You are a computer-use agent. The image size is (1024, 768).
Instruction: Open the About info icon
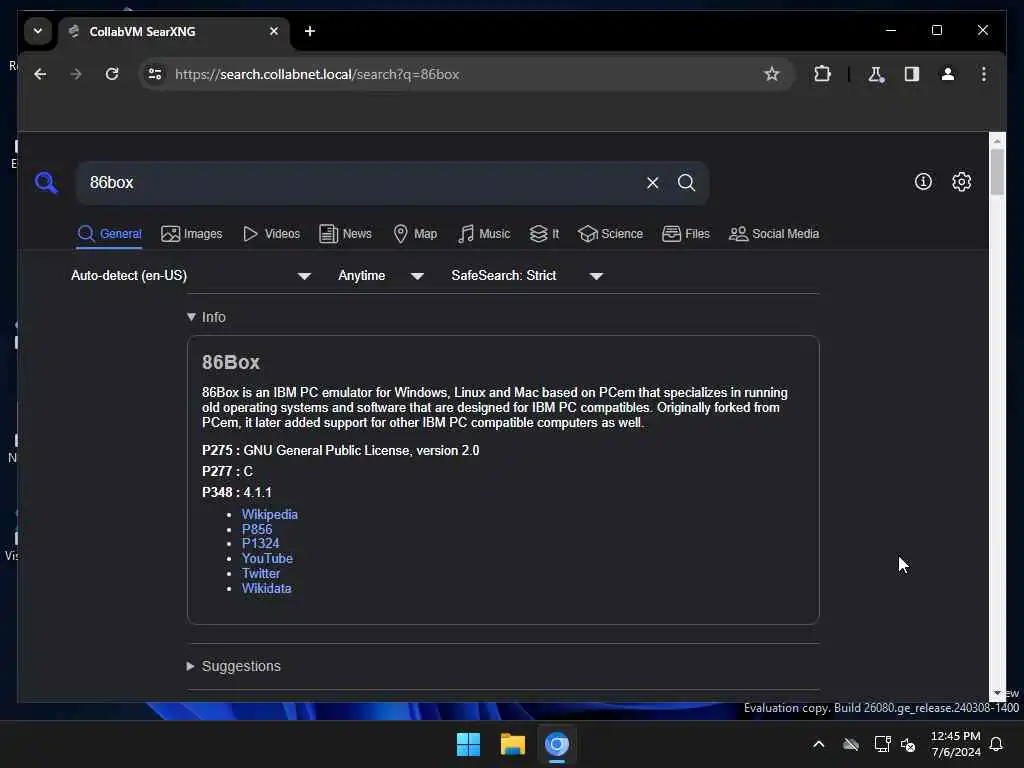(x=923, y=182)
